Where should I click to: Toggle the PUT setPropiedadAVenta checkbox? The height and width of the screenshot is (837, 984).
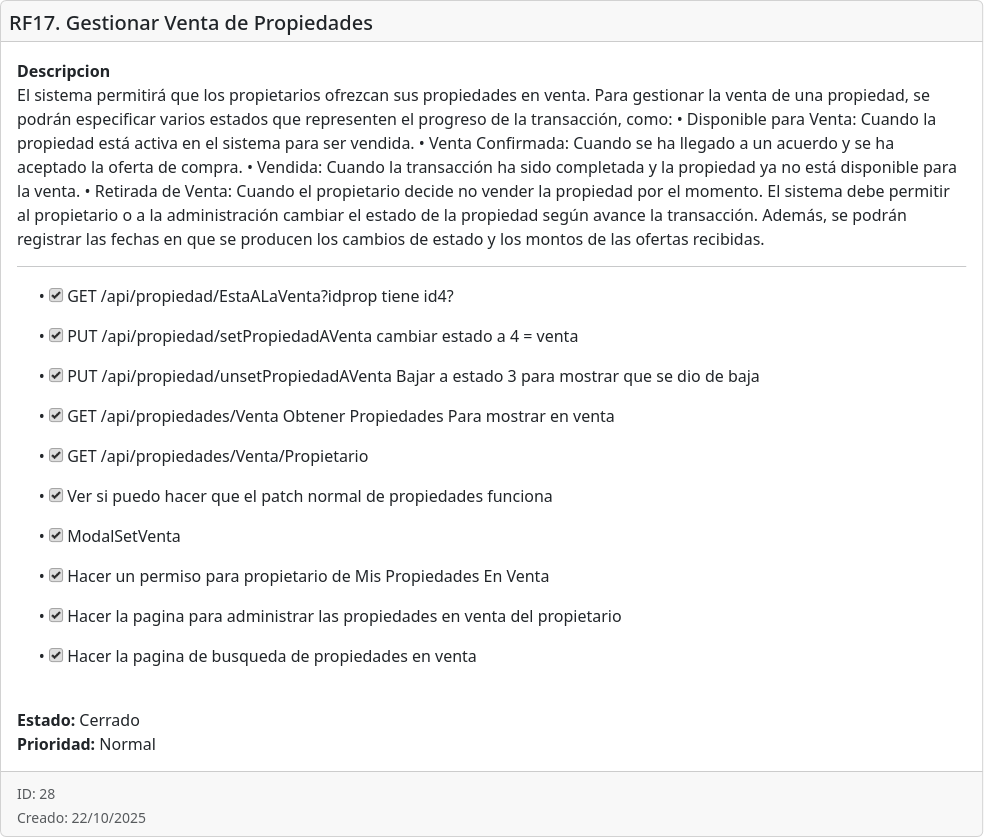(x=56, y=336)
